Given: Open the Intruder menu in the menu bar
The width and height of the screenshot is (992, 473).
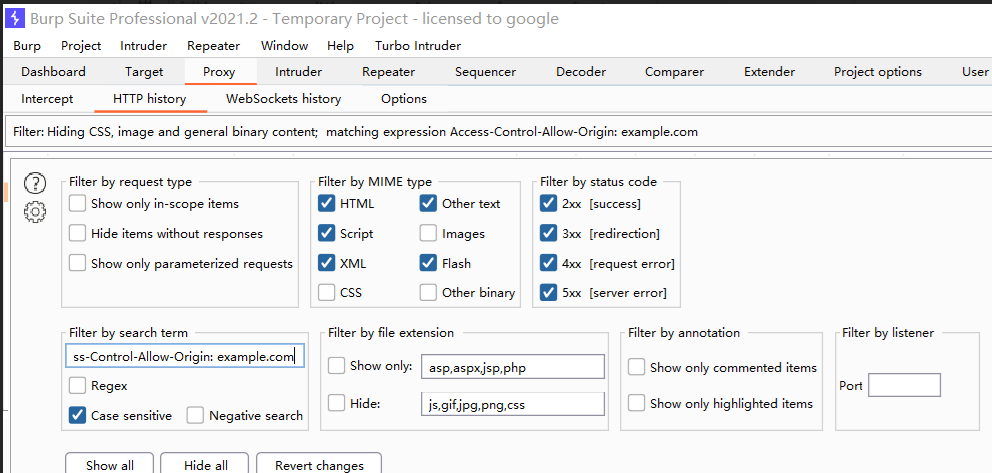Looking at the screenshot, I should [x=144, y=46].
